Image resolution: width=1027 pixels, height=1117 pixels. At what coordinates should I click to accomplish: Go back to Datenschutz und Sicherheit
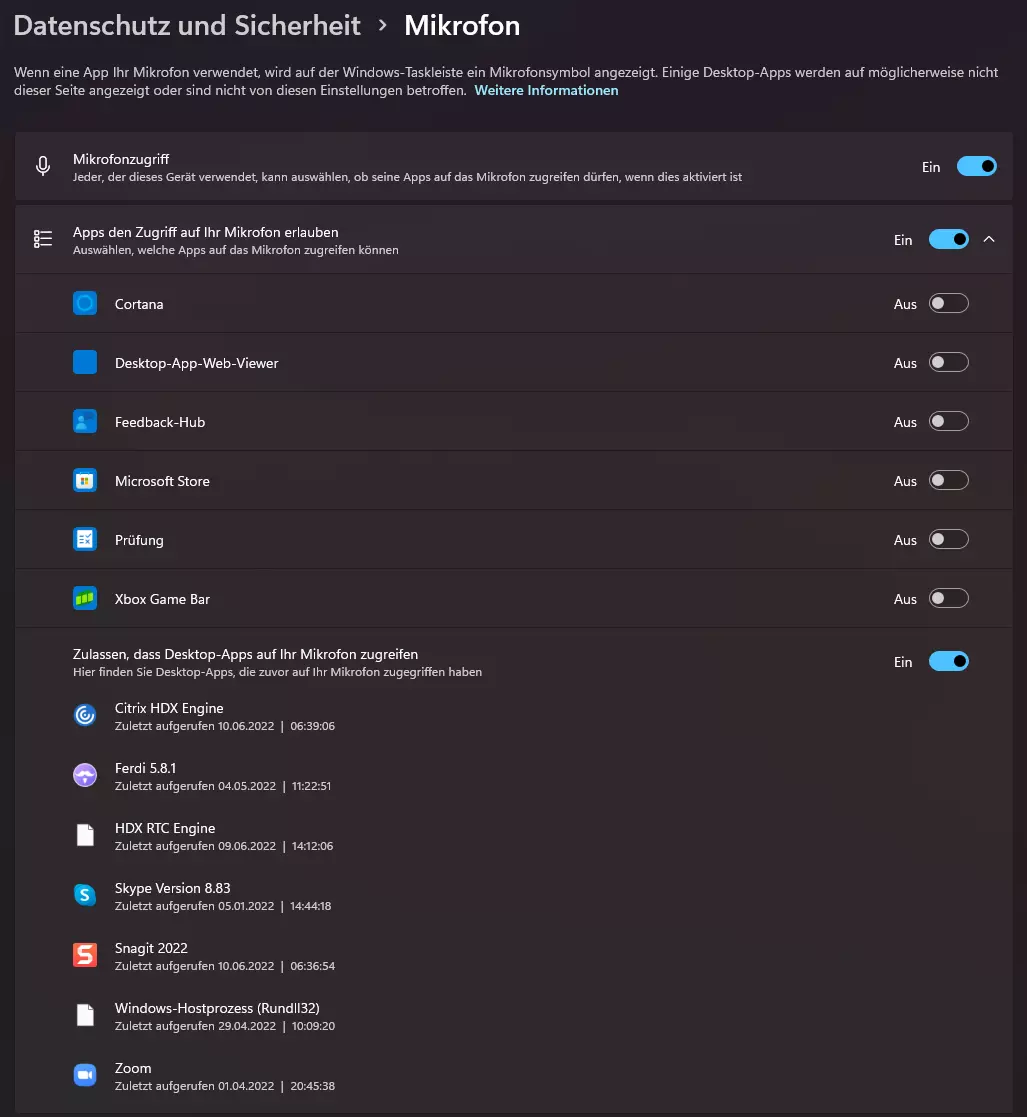(x=187, y=26)
